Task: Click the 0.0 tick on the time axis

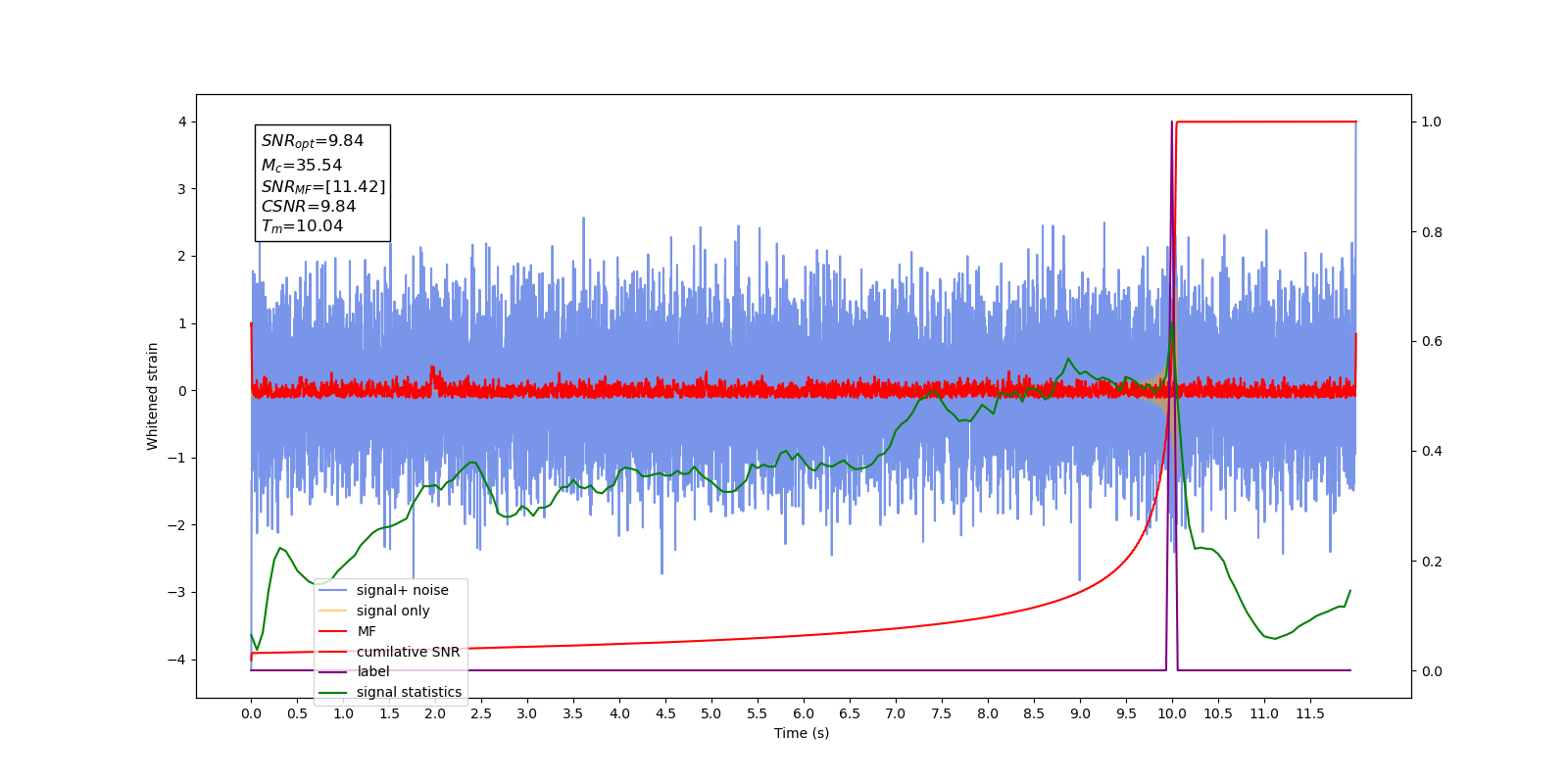Action: pos(251,713)
